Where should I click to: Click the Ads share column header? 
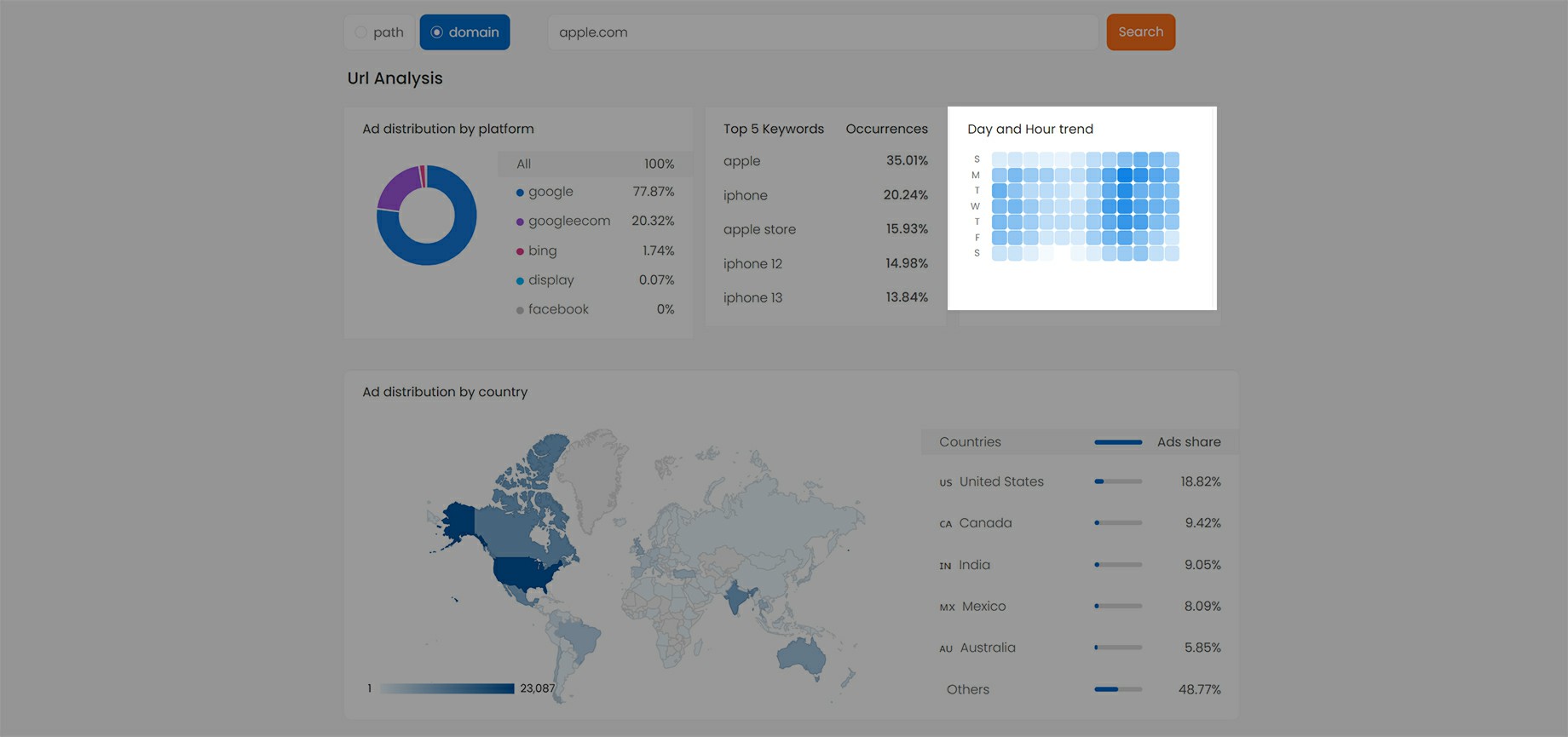(1189, 442)
